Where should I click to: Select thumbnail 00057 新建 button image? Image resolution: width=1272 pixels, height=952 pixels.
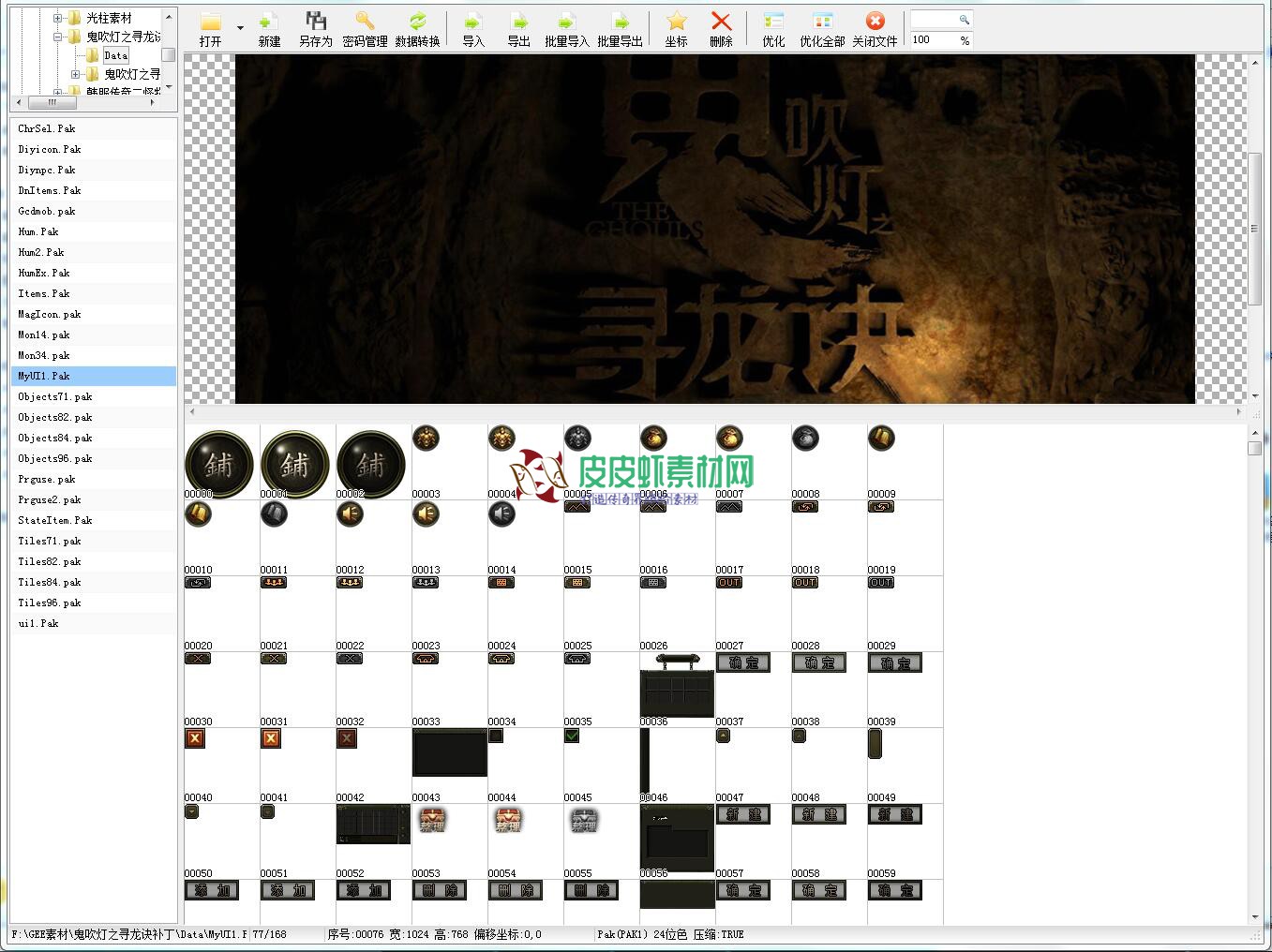pyautogui.click(x=743, y=814)
